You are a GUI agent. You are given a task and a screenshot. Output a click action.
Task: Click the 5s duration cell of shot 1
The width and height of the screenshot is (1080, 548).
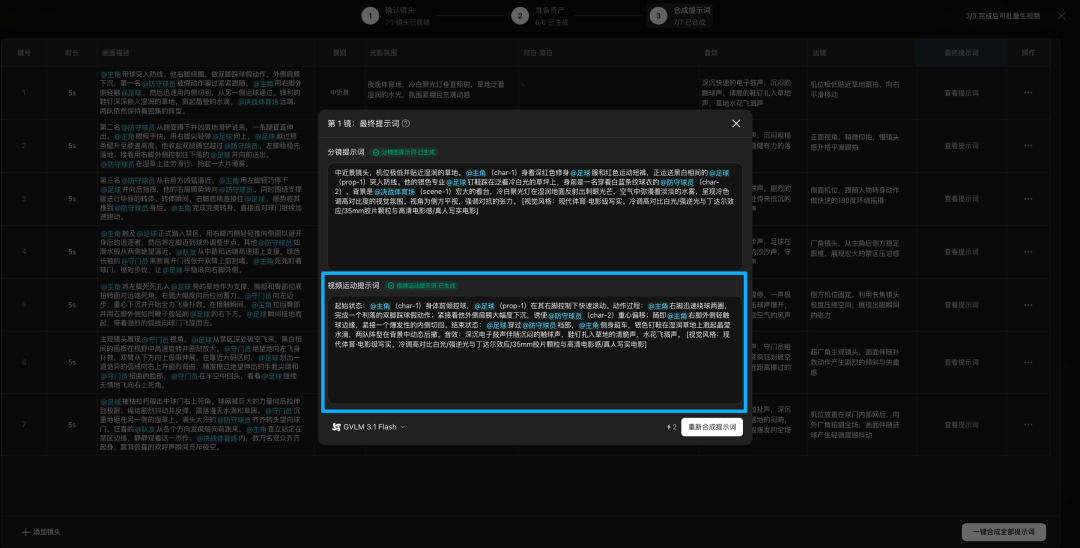tap(72, 93)
